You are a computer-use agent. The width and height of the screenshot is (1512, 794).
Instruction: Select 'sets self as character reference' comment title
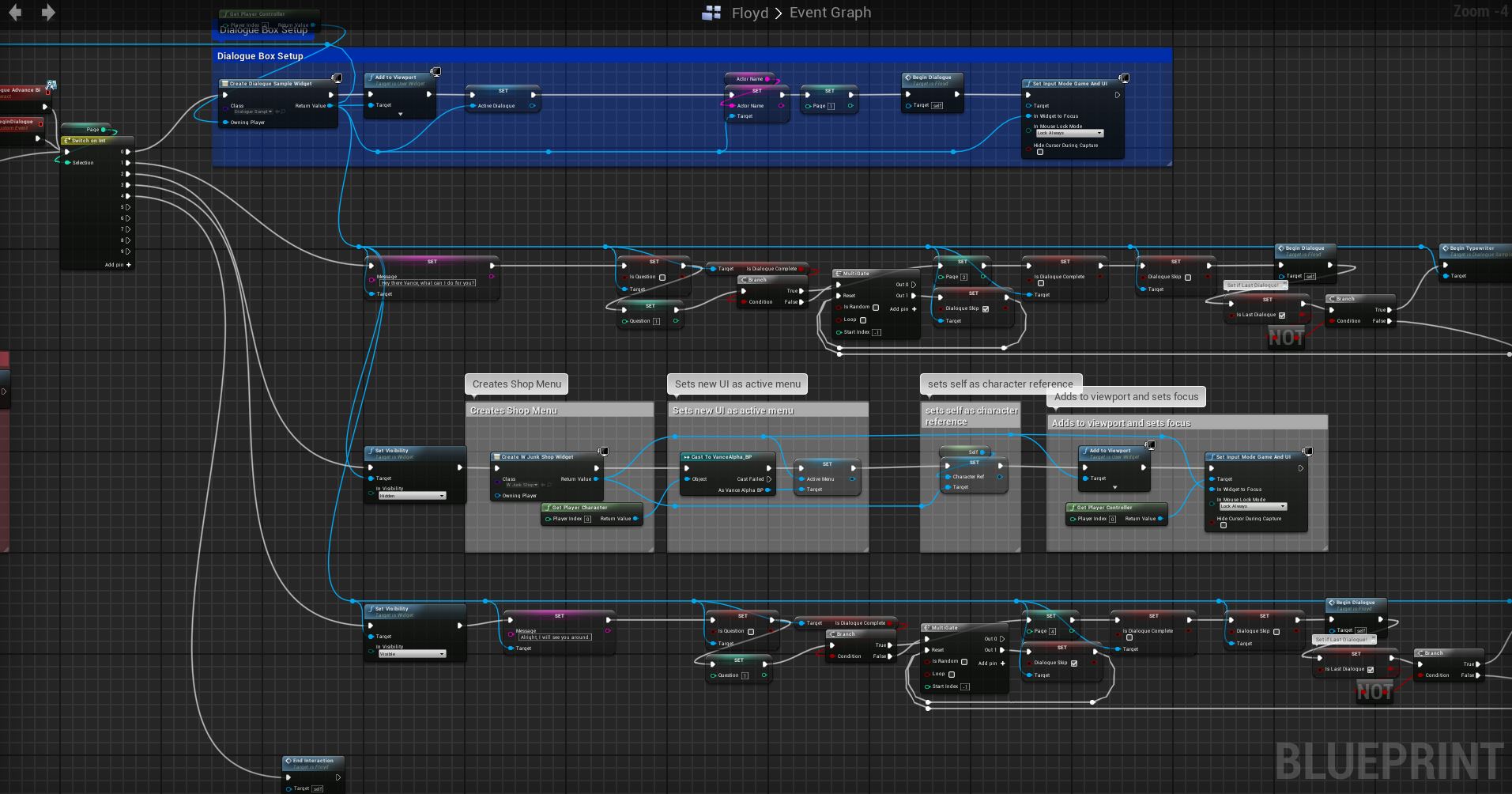click(x=971, y=416)
